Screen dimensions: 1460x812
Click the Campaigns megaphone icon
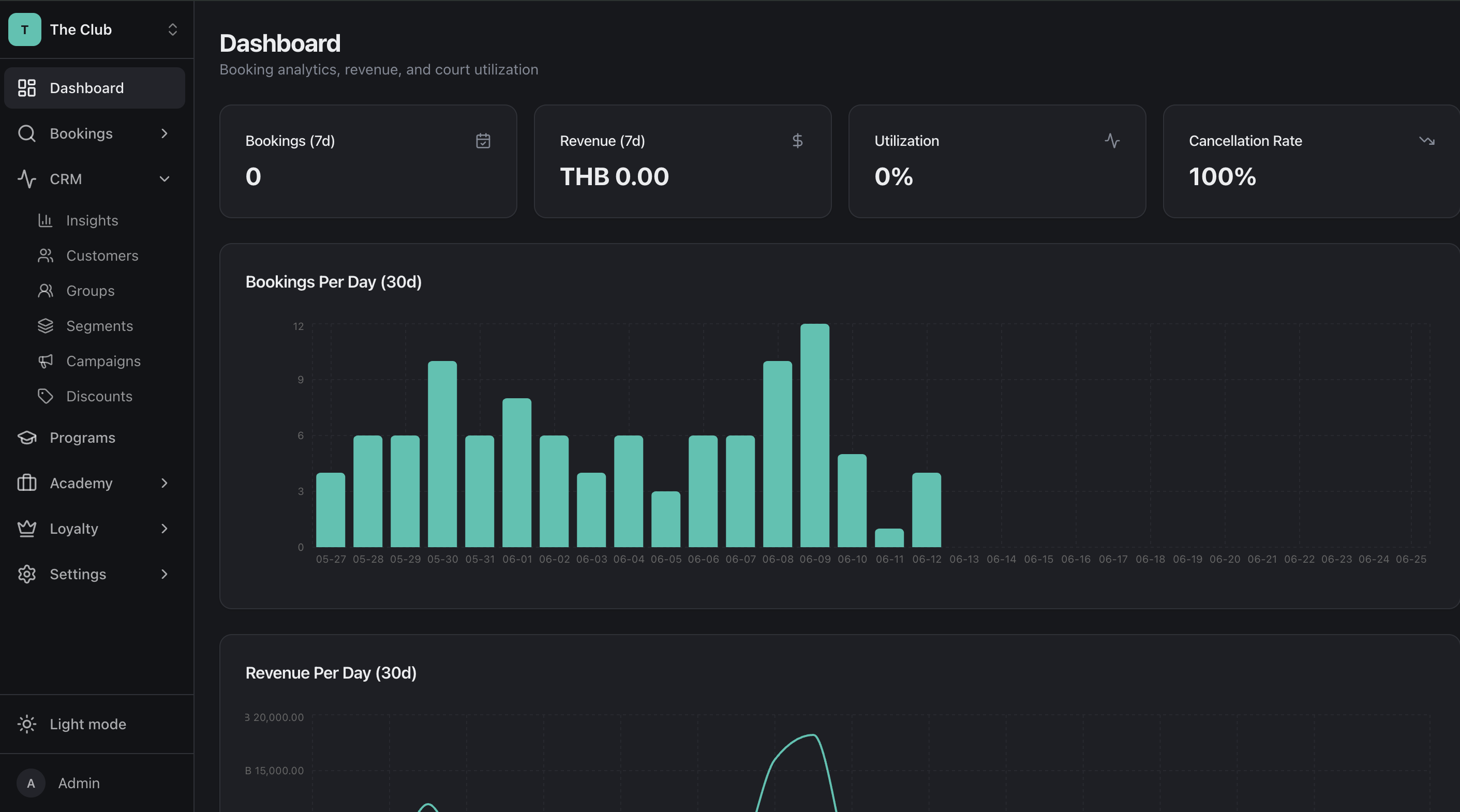(x=46, y=361)
